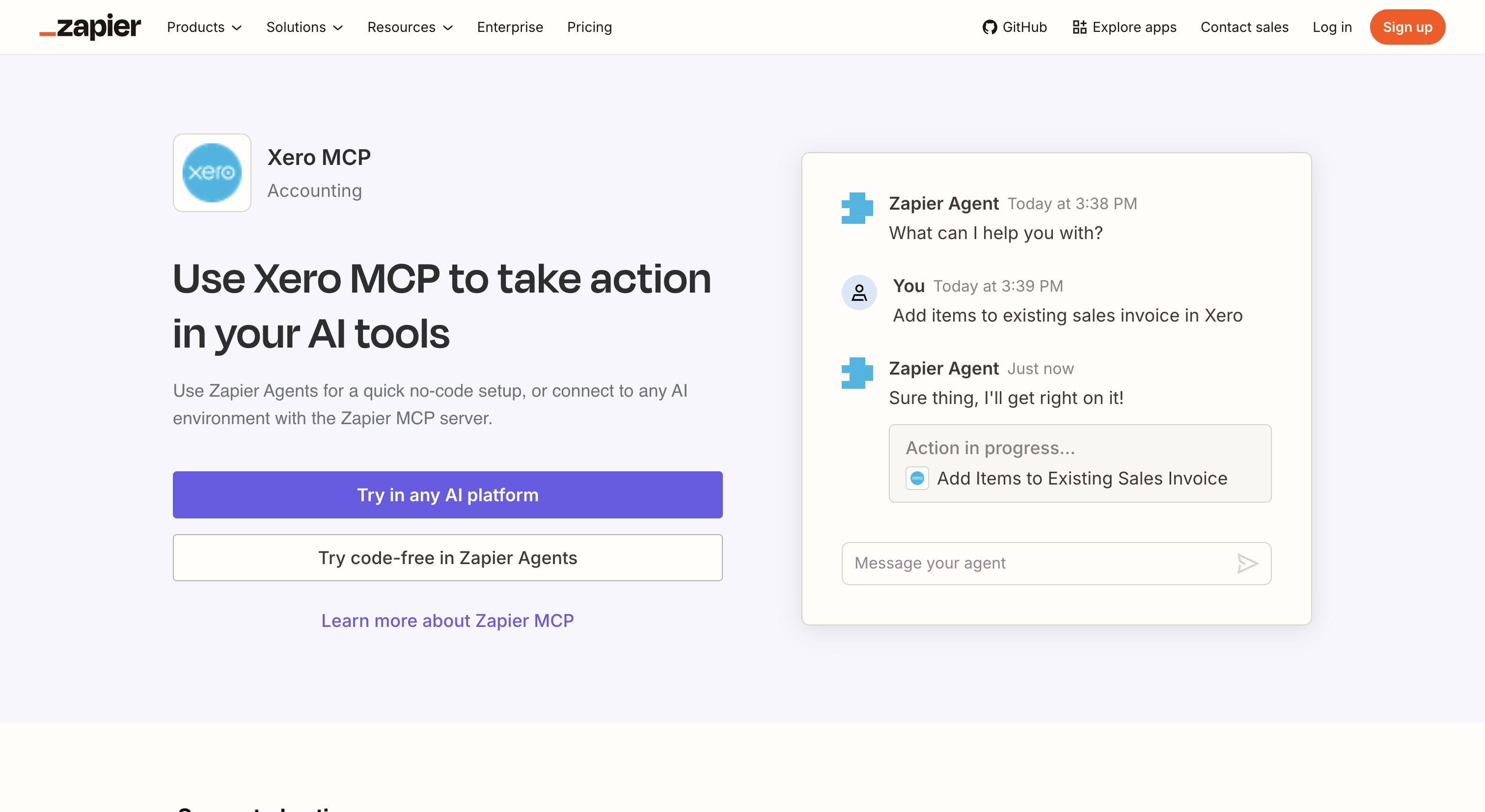Click 'Today at 3:39 PM' timestamp

998,286
